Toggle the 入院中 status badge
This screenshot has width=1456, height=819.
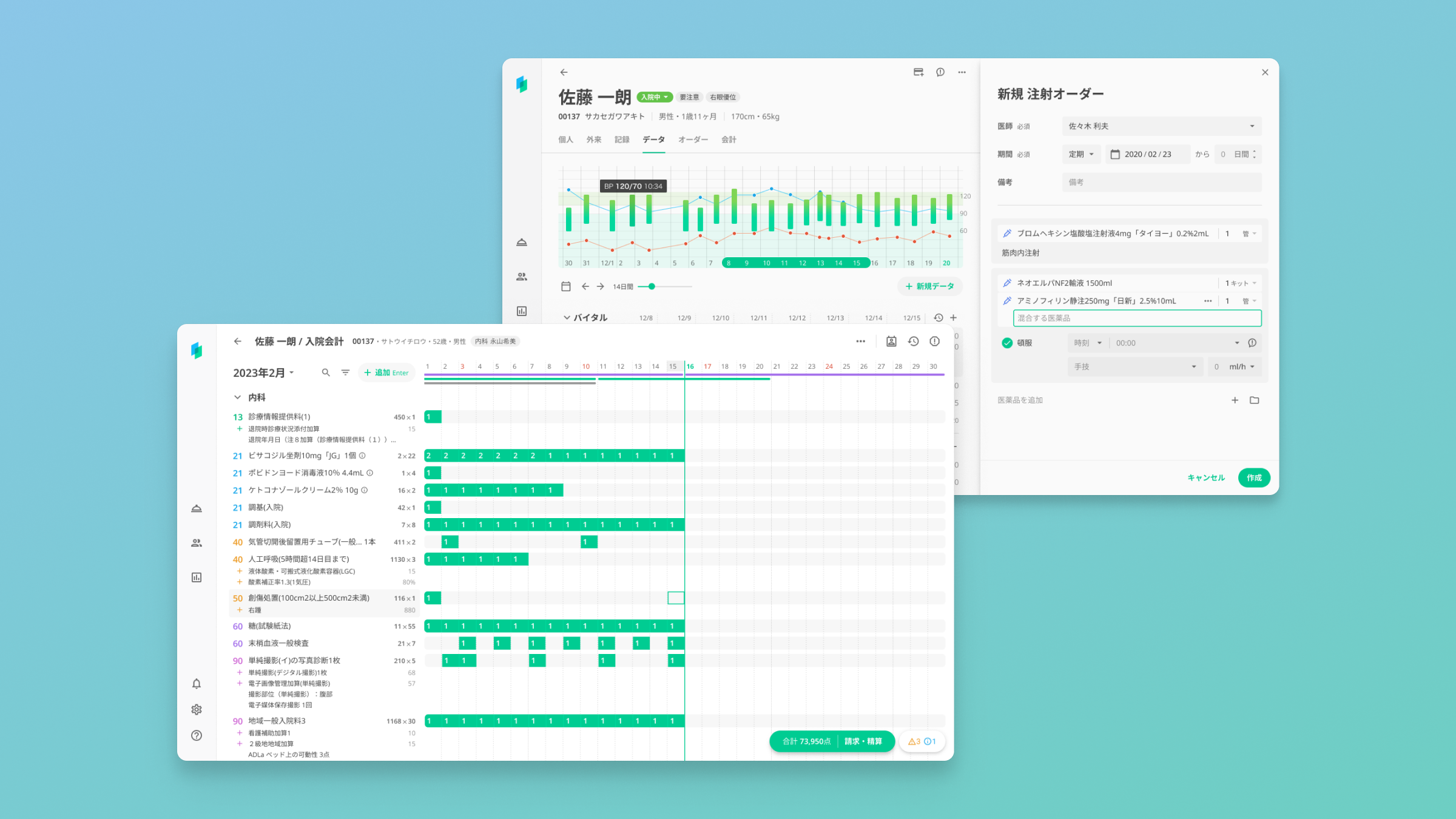[x=654, y=97]
